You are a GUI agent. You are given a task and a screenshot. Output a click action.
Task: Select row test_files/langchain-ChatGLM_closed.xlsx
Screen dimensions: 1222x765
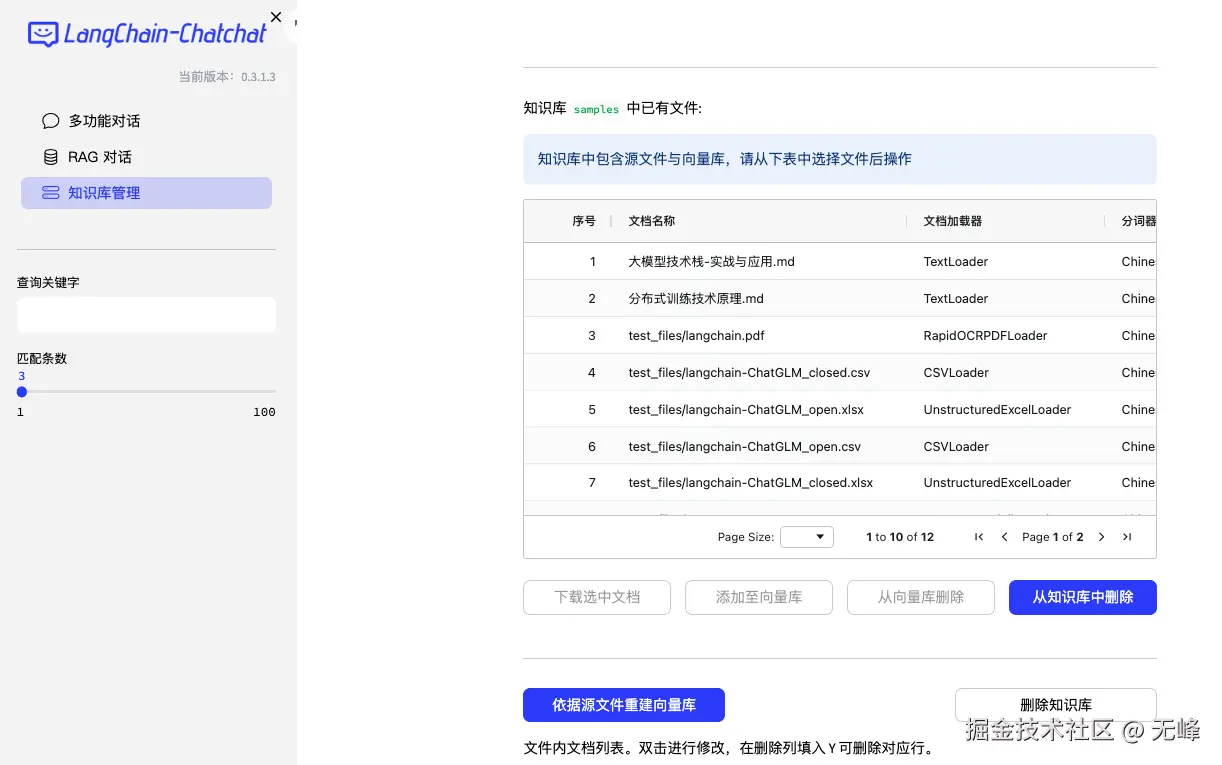click(x=840, y=483)
